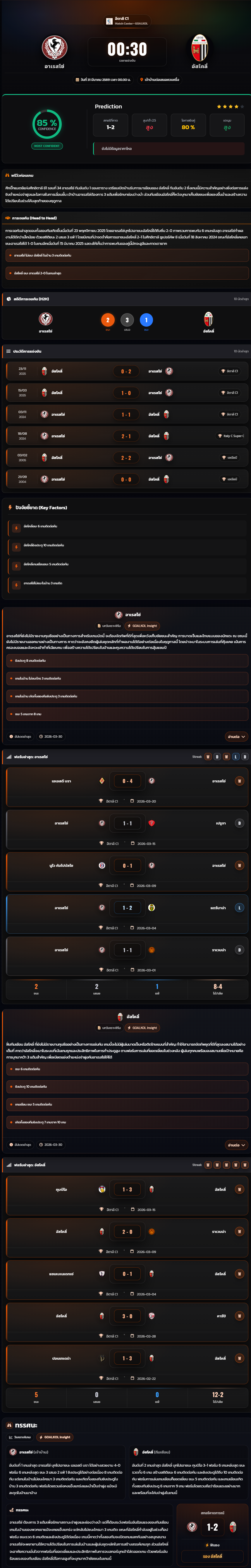Click the blue 1 wins circle in H2H
The width and height of the screenshot is (251, 1568).
point(146,320)
